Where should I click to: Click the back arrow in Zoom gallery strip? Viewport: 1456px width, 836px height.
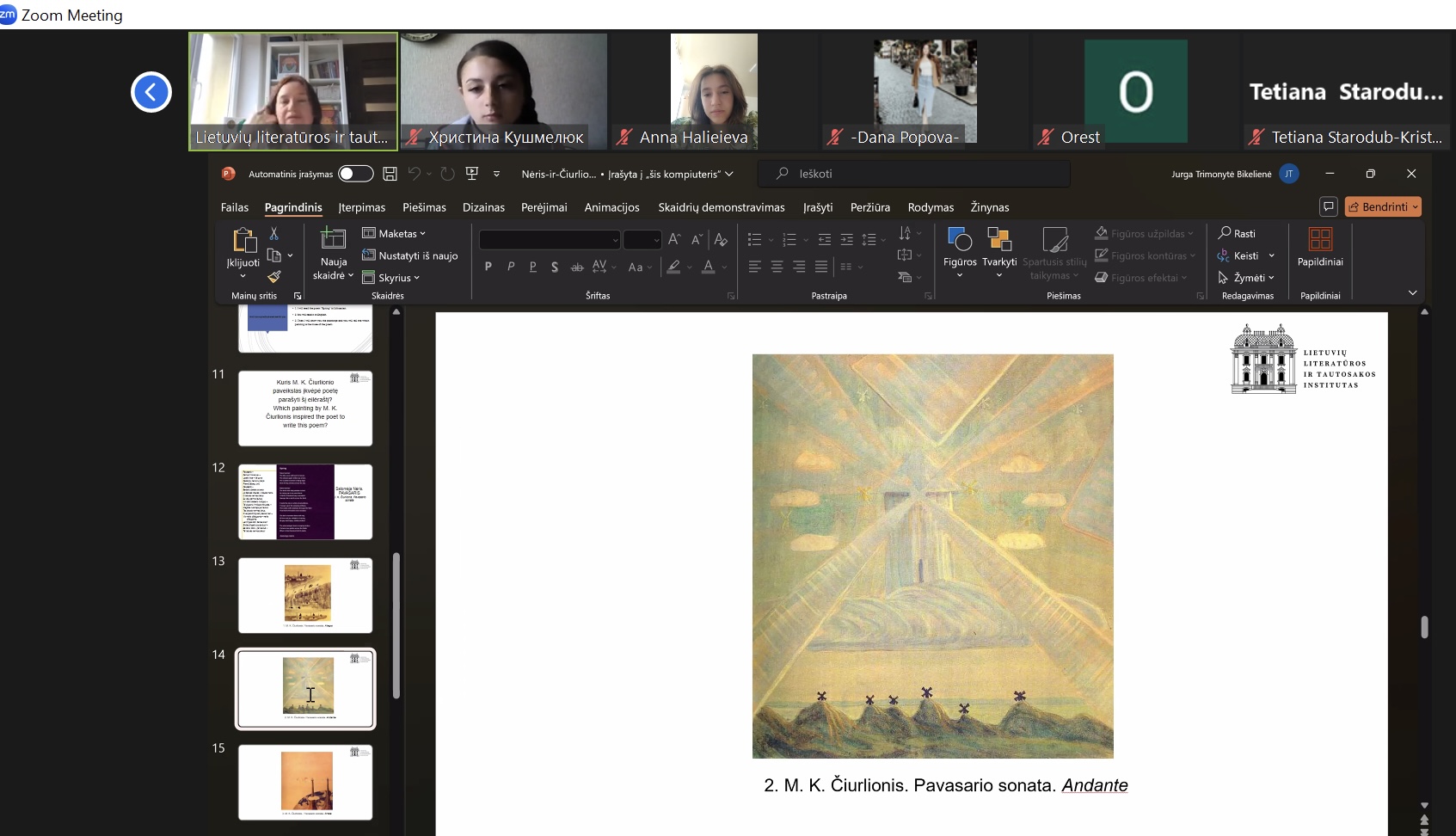click(x=151, y=92)
